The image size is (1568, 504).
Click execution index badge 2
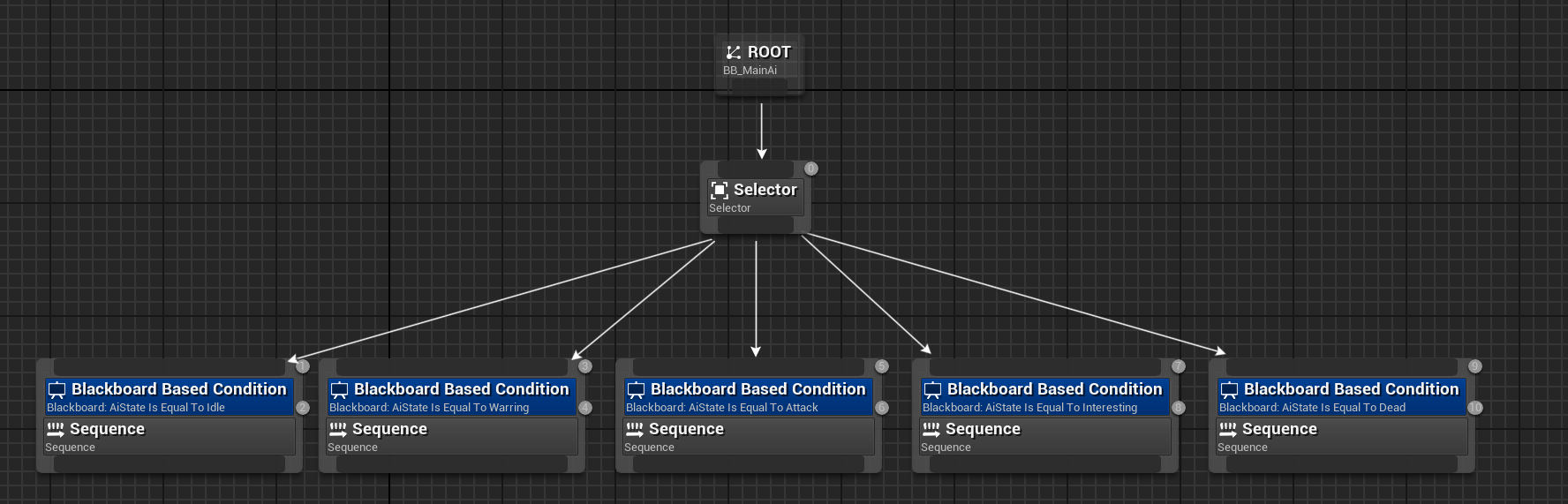pyautogui.click(x=303, y=408)
